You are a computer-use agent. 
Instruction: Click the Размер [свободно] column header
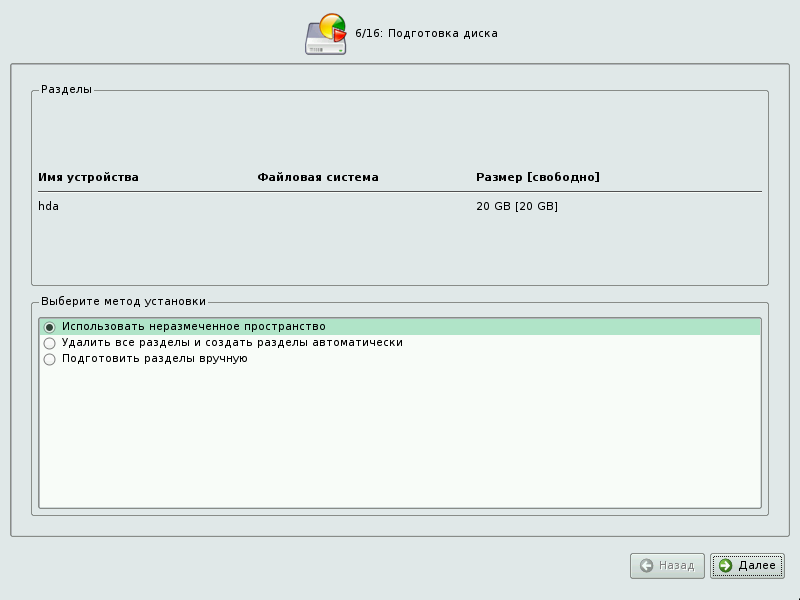pos(537,178)
